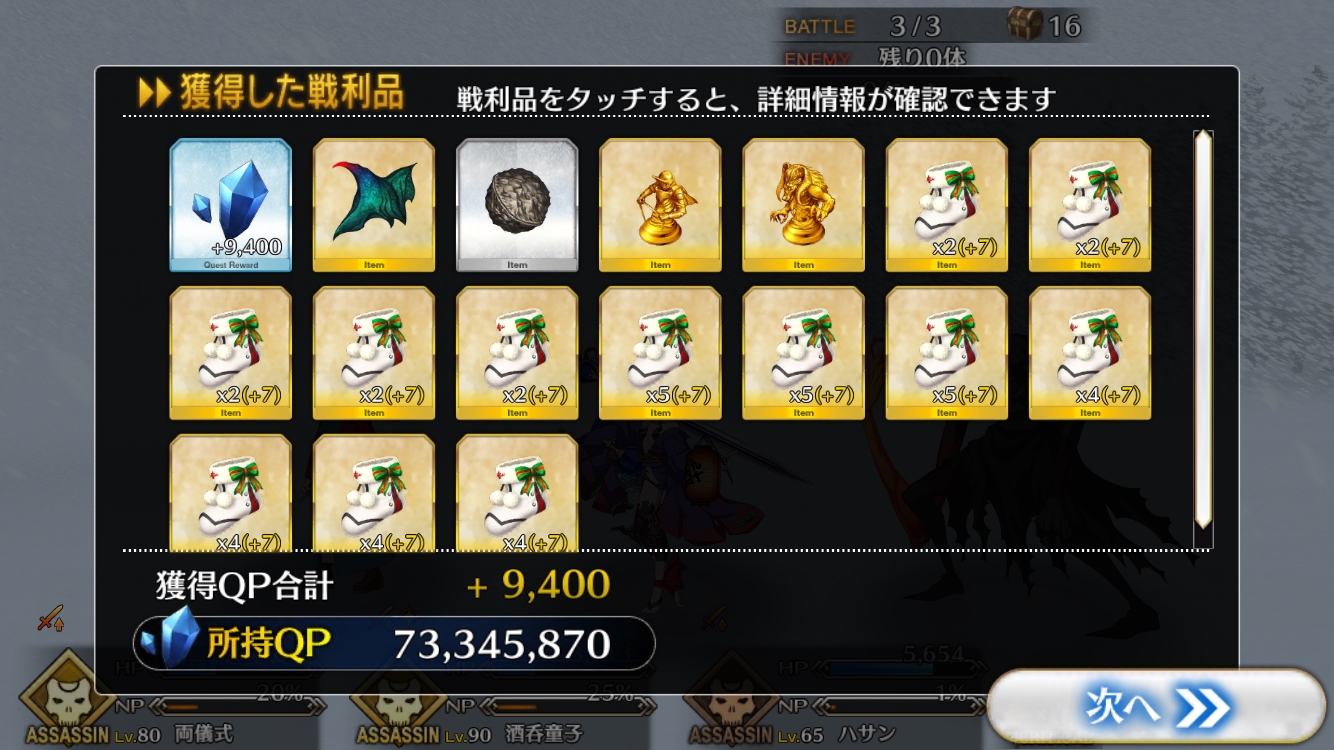Tap the 次へ next button
This screenshot has width=1334, height=750.
[1157, 708]
